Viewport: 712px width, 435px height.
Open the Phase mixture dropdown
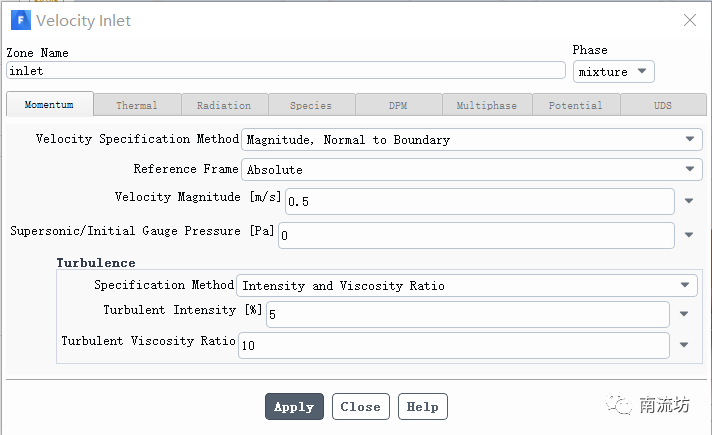click(614, 72)
